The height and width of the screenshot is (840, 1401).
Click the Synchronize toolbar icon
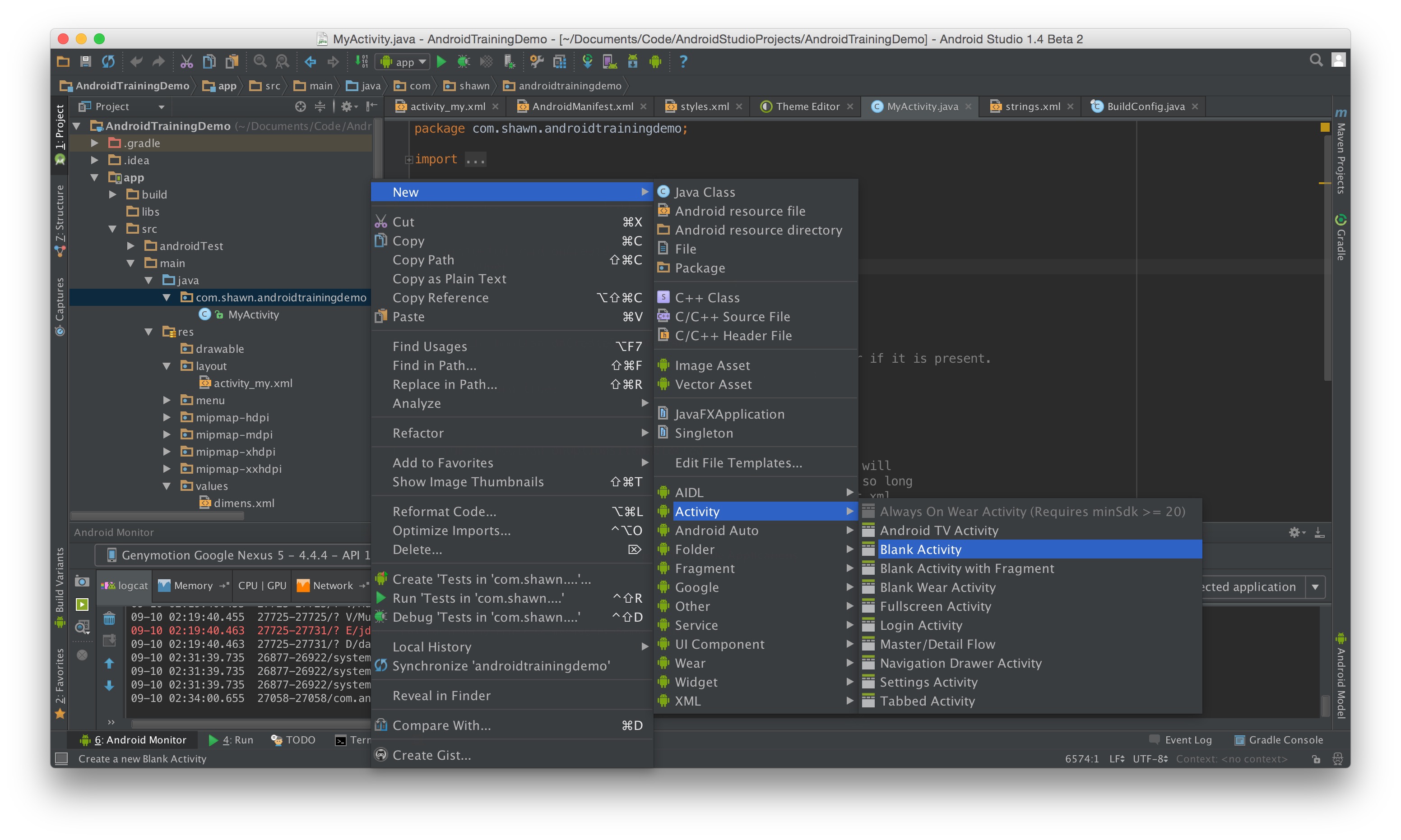click(108, 61)
